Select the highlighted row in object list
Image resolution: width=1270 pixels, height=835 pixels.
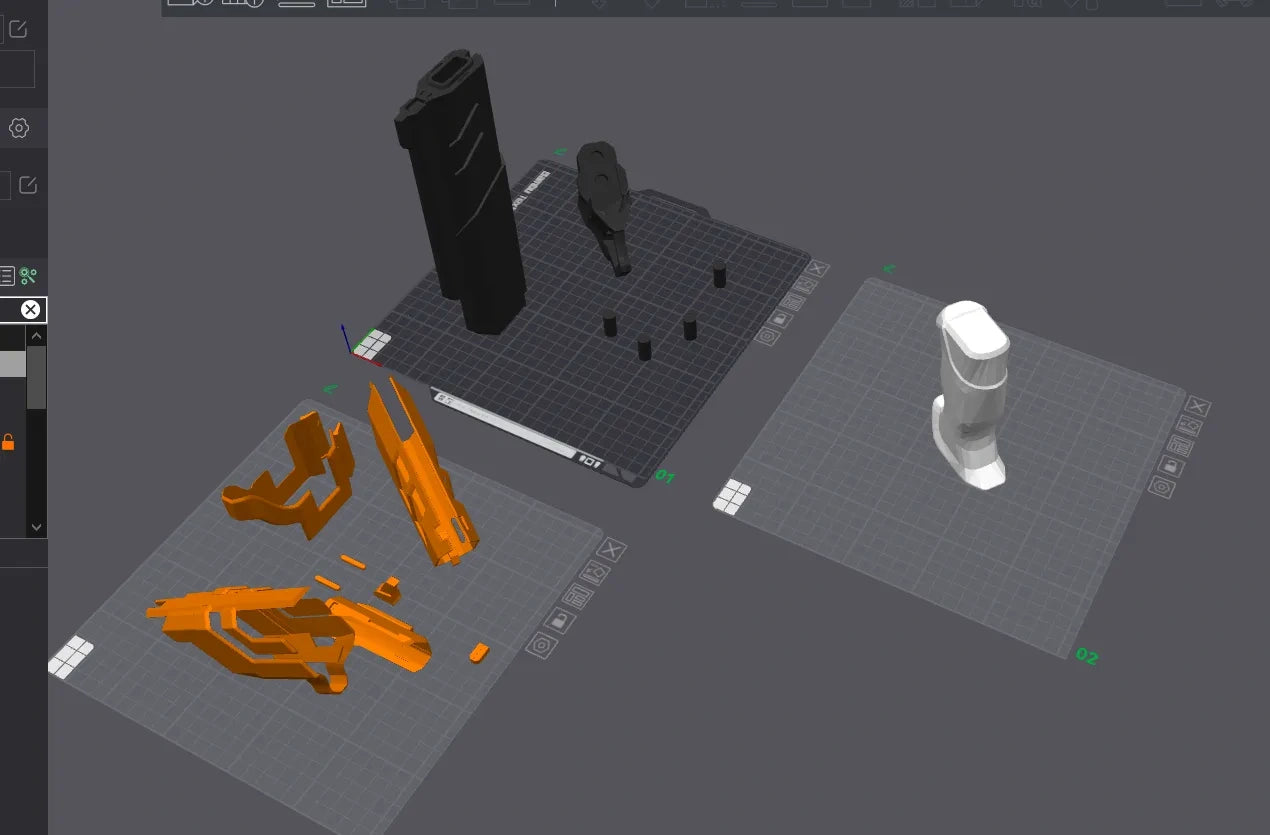point(13,364)
